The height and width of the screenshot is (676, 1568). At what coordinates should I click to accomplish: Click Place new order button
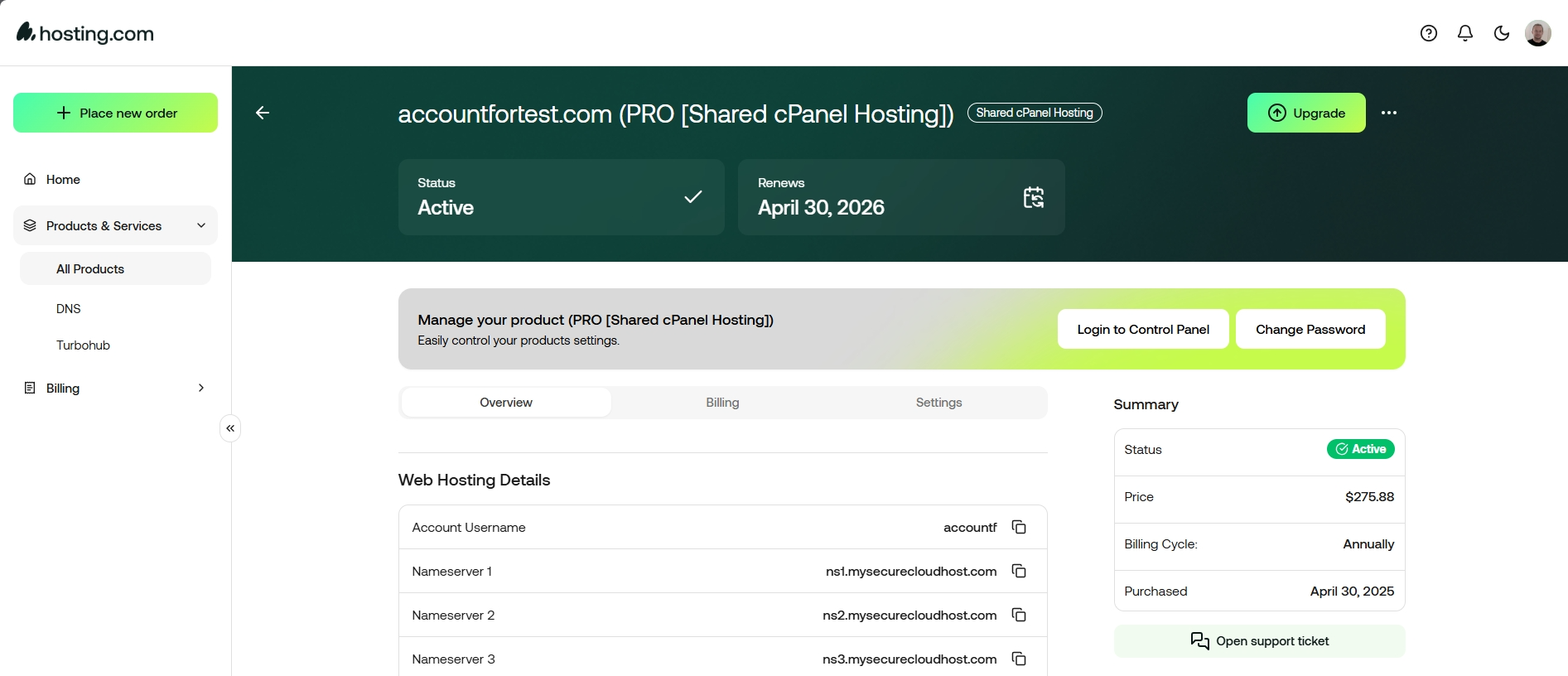click(x=115, y=113)
